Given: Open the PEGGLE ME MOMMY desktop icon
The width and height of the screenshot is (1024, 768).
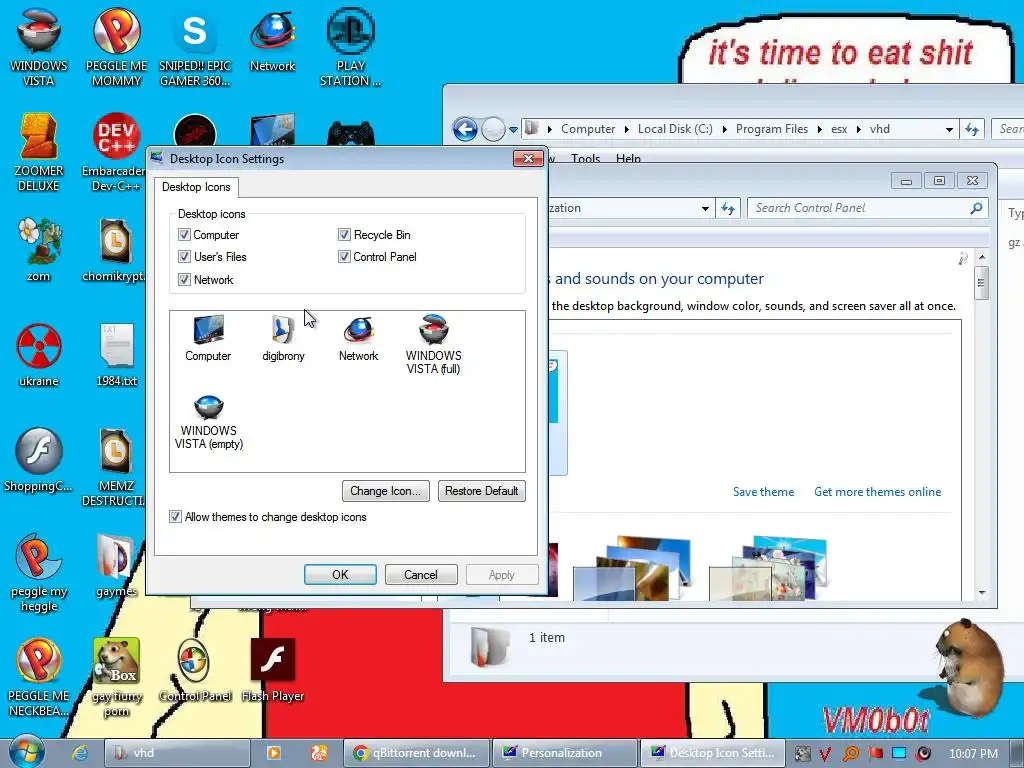Looking at the screenshot, I should click(116, 47).
